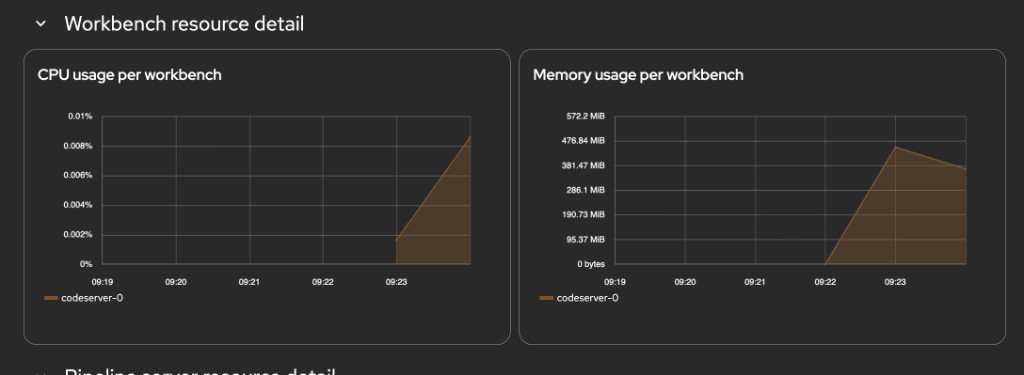Toggle codeserver-0 legend in Memory chart
This screenshot has width=1024, height=375.
(x=579, y=298)
